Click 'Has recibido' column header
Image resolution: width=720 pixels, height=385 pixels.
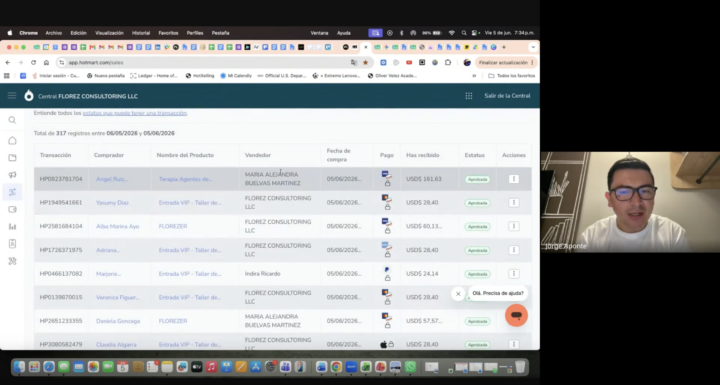coord(422,155)
